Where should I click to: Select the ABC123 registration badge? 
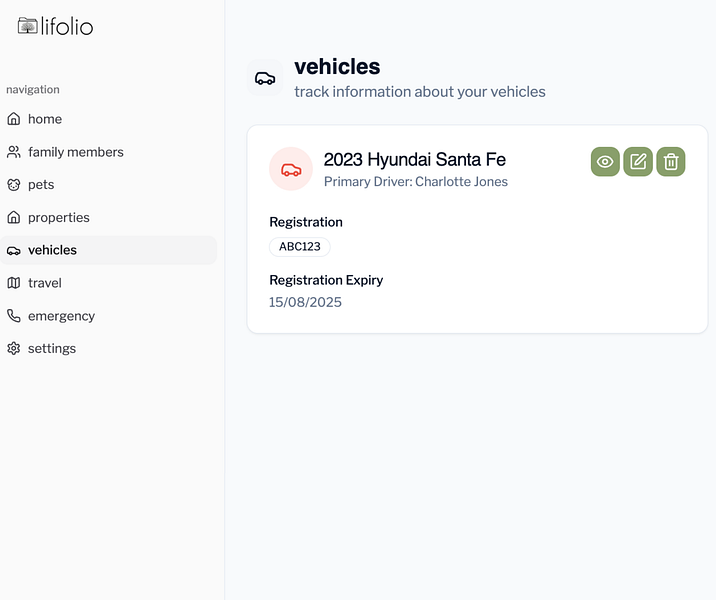[x=300, y=247]
